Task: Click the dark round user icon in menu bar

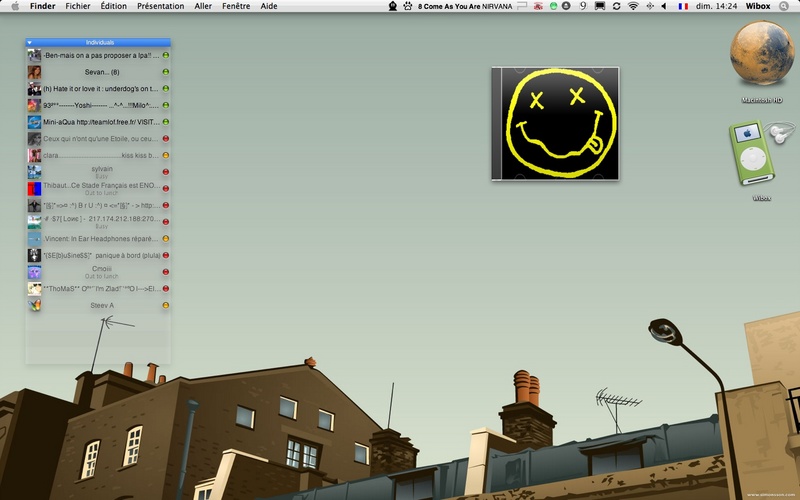Action: pyautogui.click(x=566, y=6)
